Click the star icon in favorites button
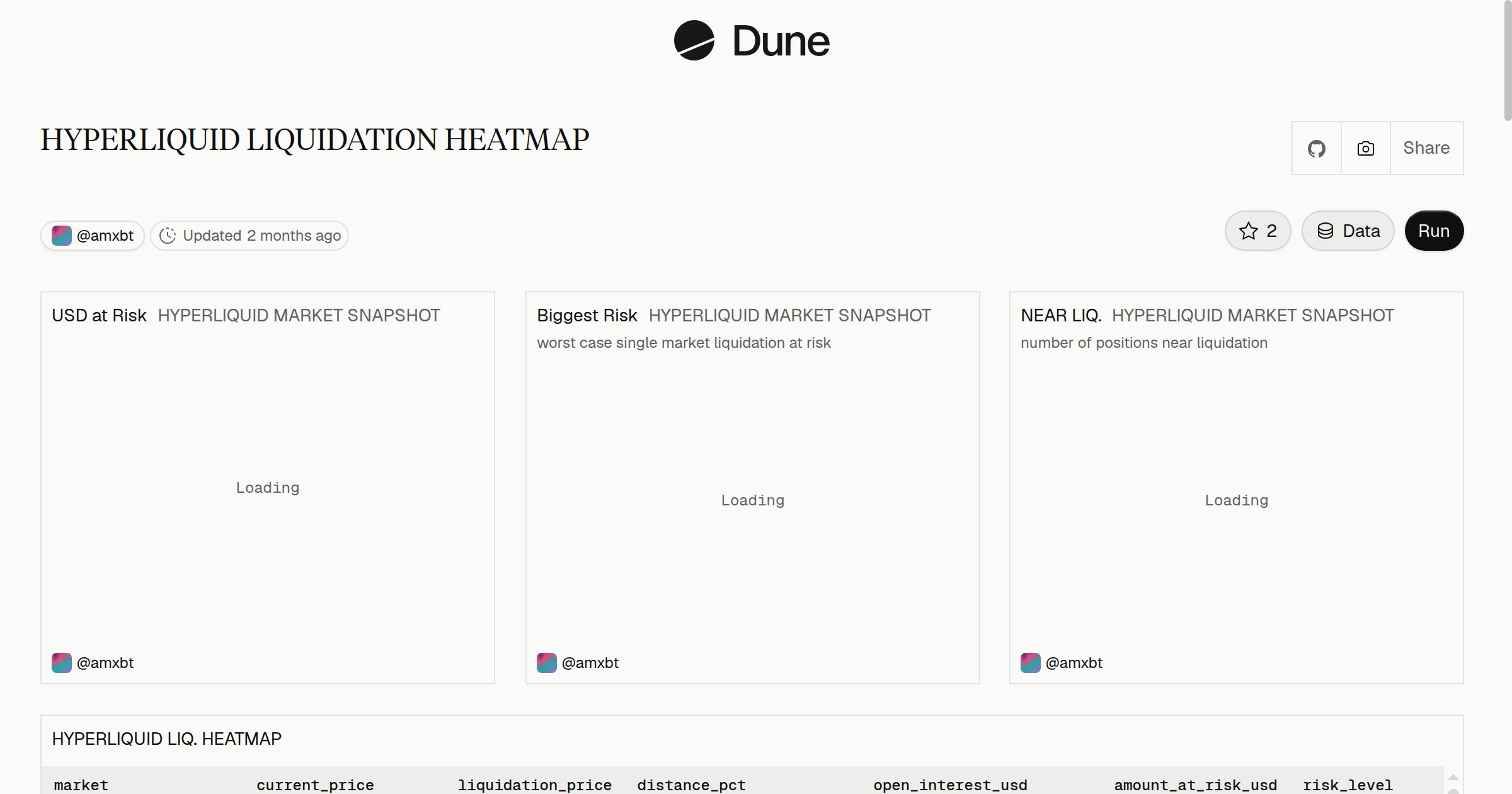Screen dimensions: 1512x794 1248,231
